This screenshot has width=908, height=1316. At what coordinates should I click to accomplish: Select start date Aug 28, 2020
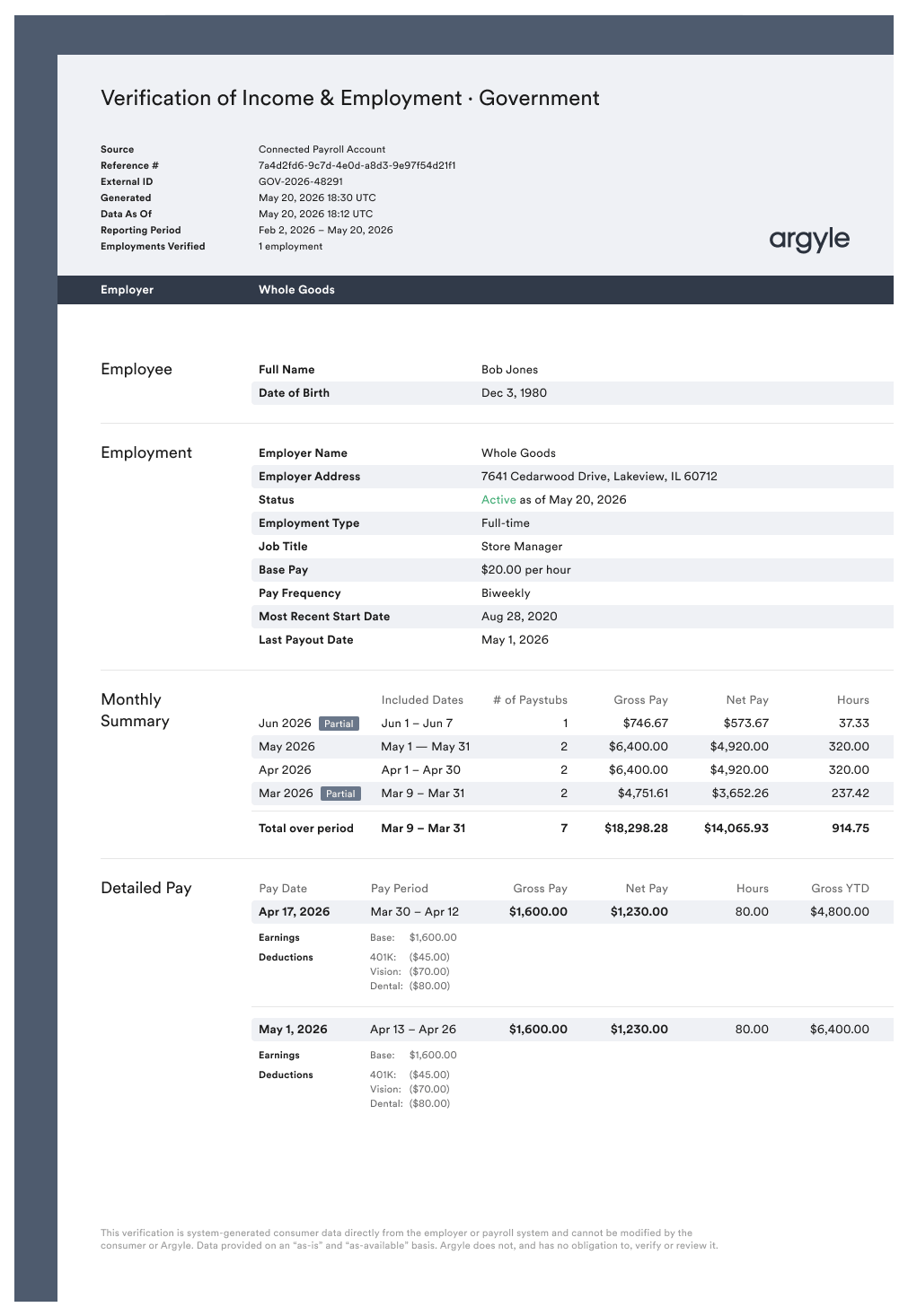tap(519, 617)
